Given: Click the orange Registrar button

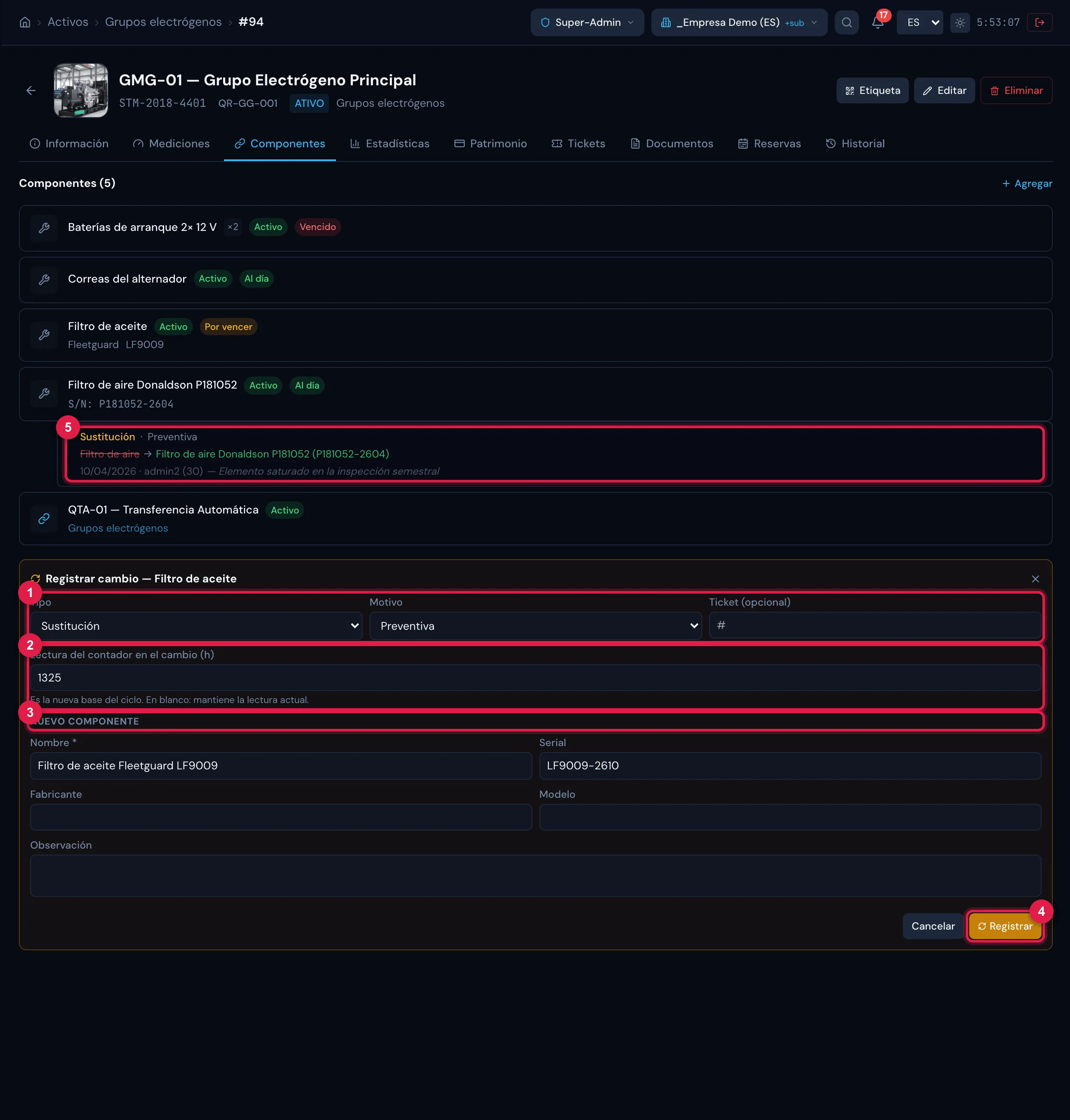Looking at the screenshot, I should tap(1005, 926).
